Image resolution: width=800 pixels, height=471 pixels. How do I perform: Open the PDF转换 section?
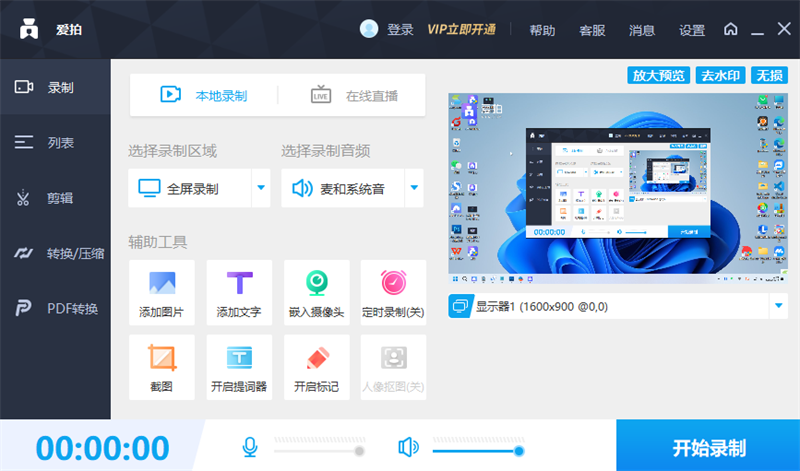tap(55, 308)
